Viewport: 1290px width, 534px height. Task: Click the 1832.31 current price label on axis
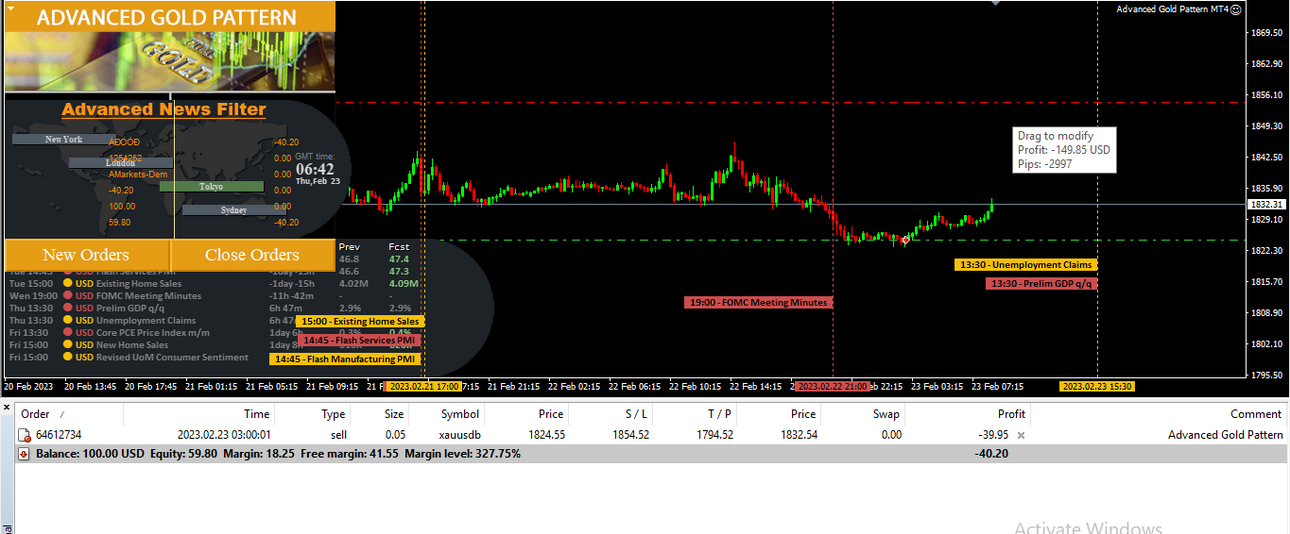pos(1266,204)
